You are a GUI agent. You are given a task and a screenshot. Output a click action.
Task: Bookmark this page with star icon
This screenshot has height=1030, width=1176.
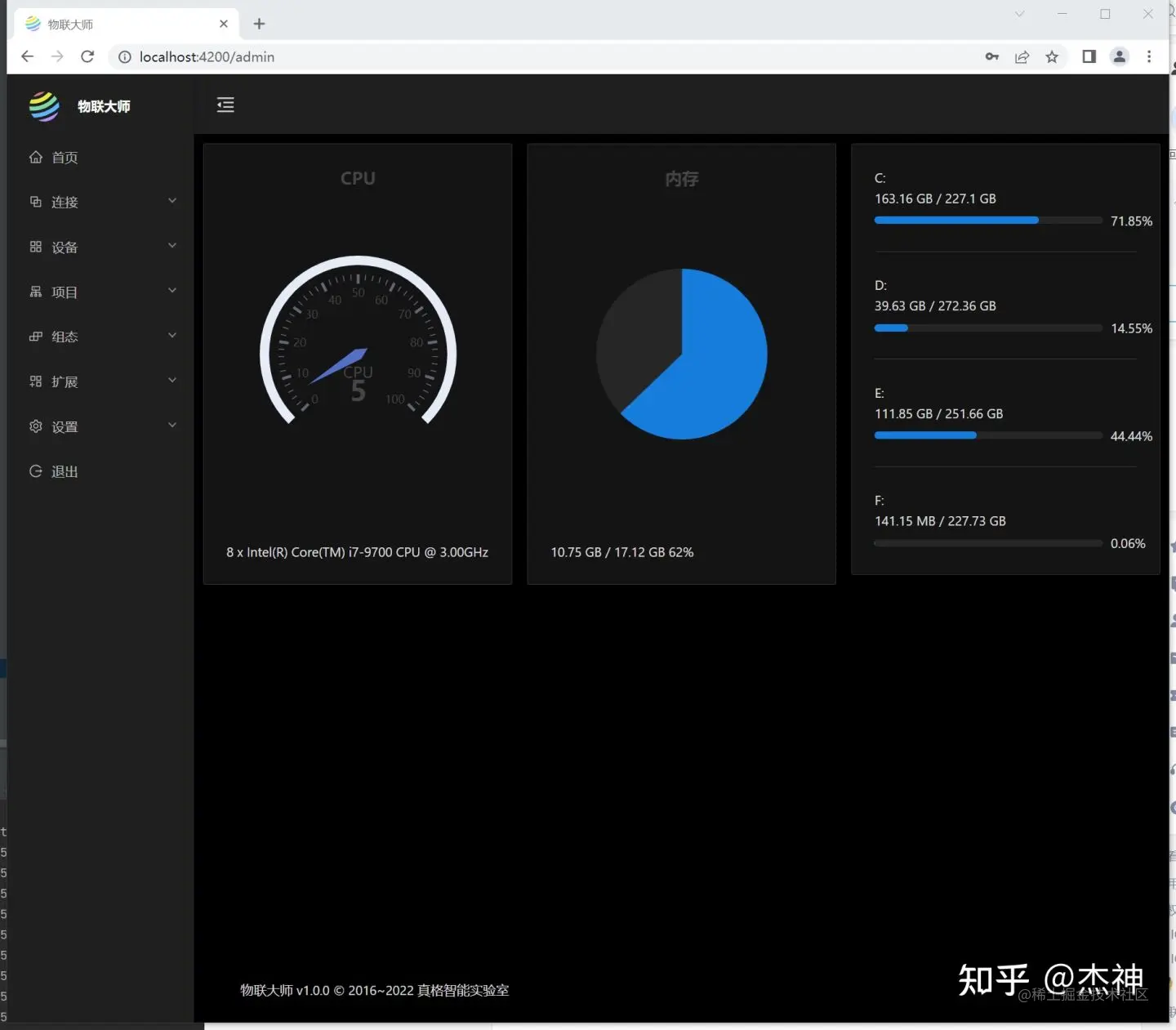click(1052, 56)
